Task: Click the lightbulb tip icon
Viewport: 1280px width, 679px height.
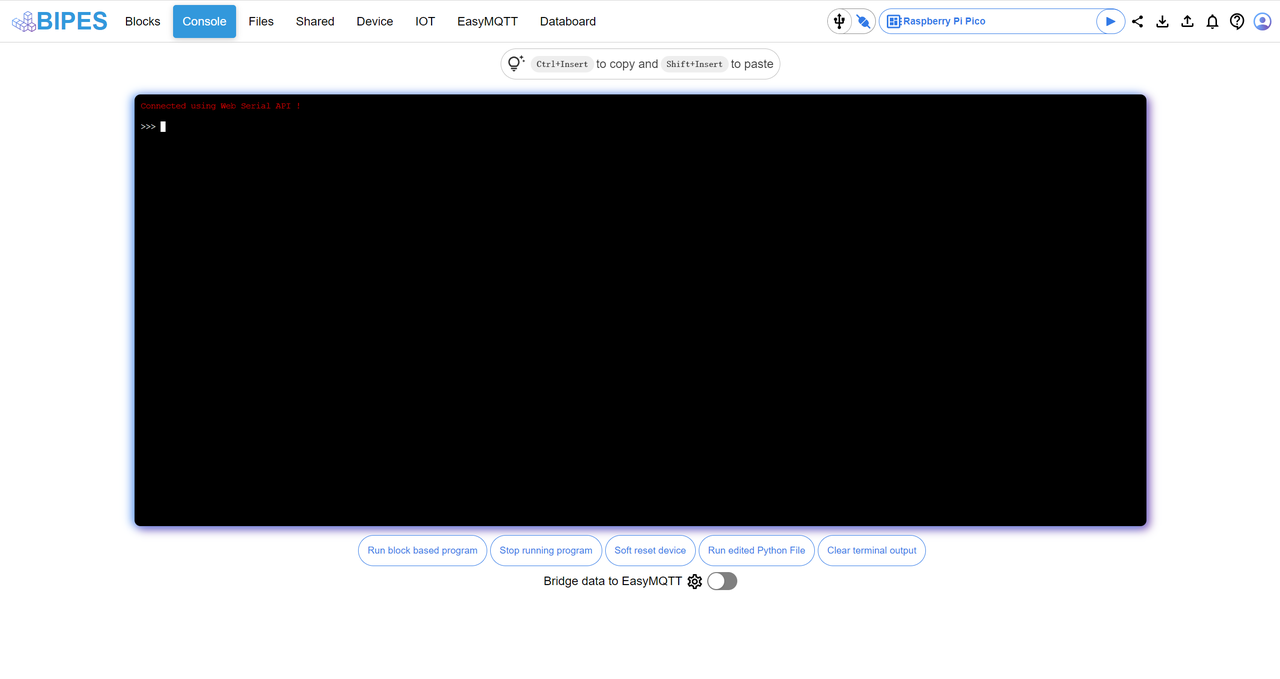Action: (516, 63)
